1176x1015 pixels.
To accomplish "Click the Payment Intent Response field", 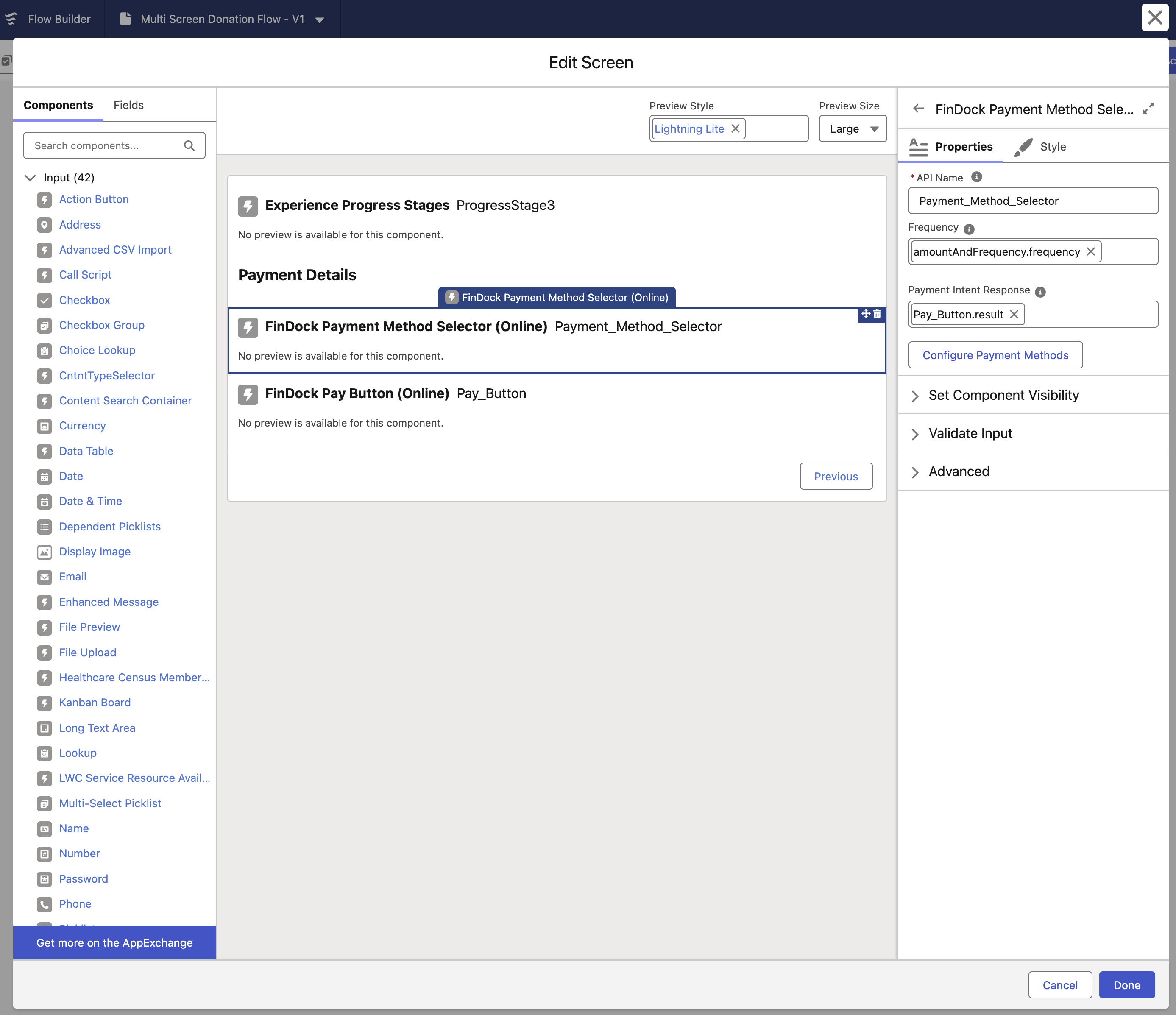I will (x=1033, y=315).
